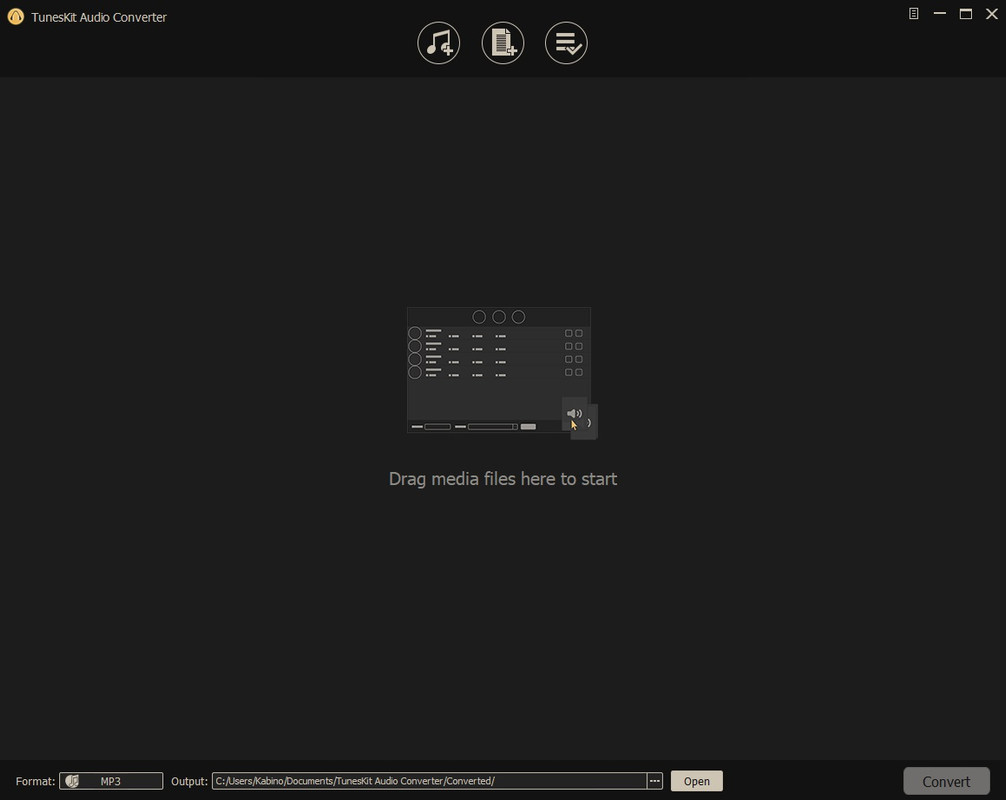The width and height of the screenshot is (1006, 800).
Task: Click the add music files icon
Action: point(438,43)
